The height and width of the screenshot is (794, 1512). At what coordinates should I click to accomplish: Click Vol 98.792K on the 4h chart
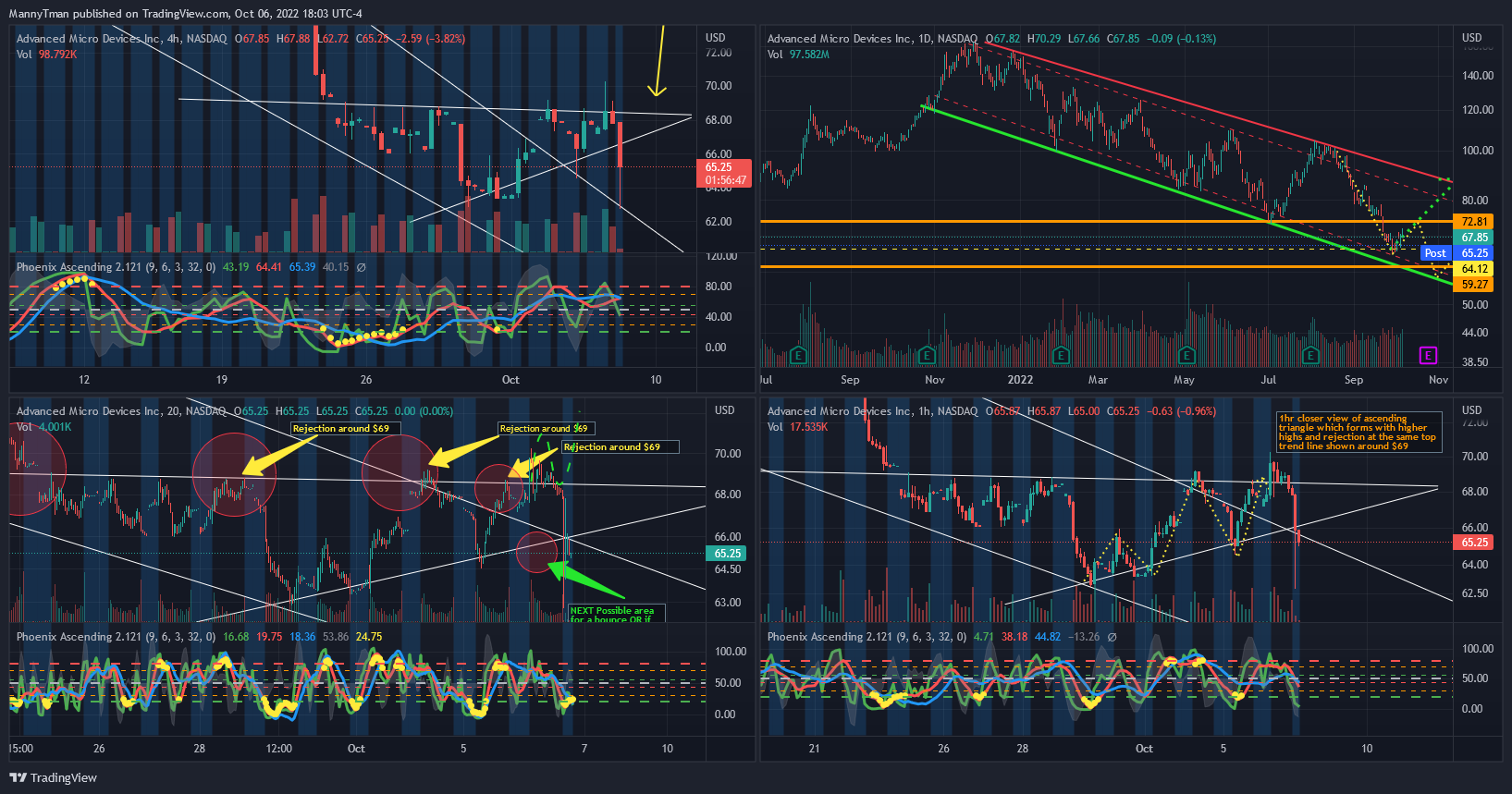46,55
